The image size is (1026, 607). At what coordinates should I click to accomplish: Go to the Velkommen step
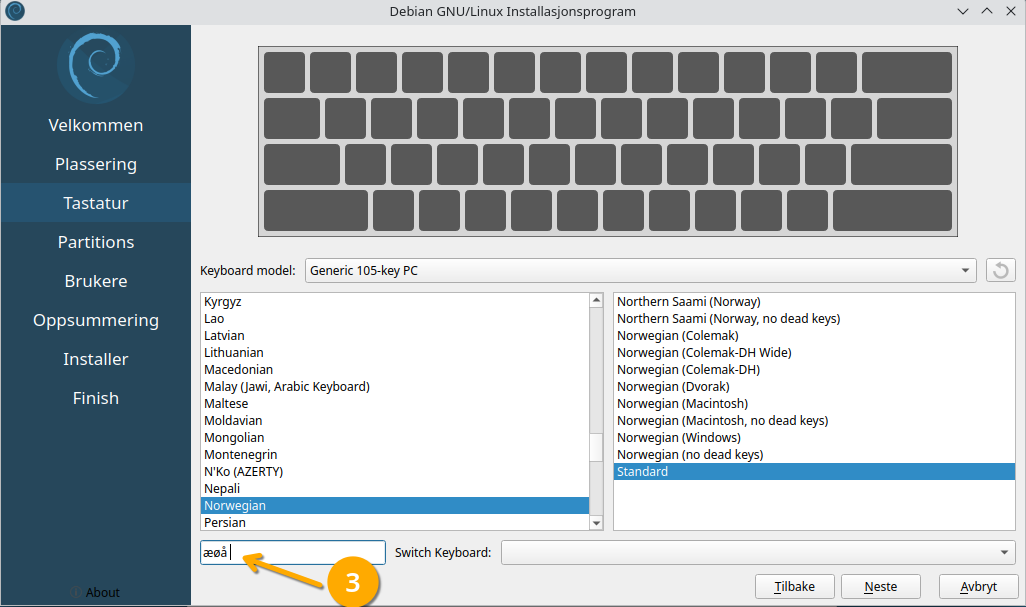(x=96, y=125)
